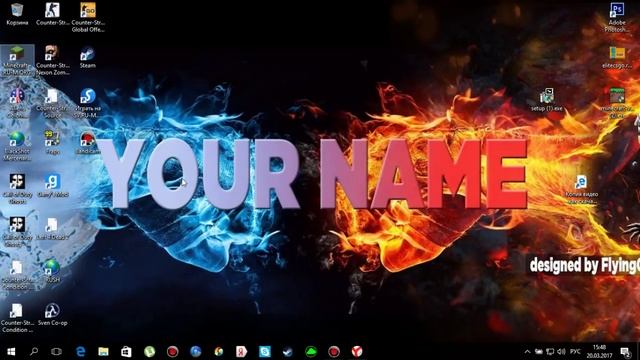This screenshot has width=640, height=360.
Task: Launch the Bandicam desktop shortcut
Action: (x=88, y=143)
